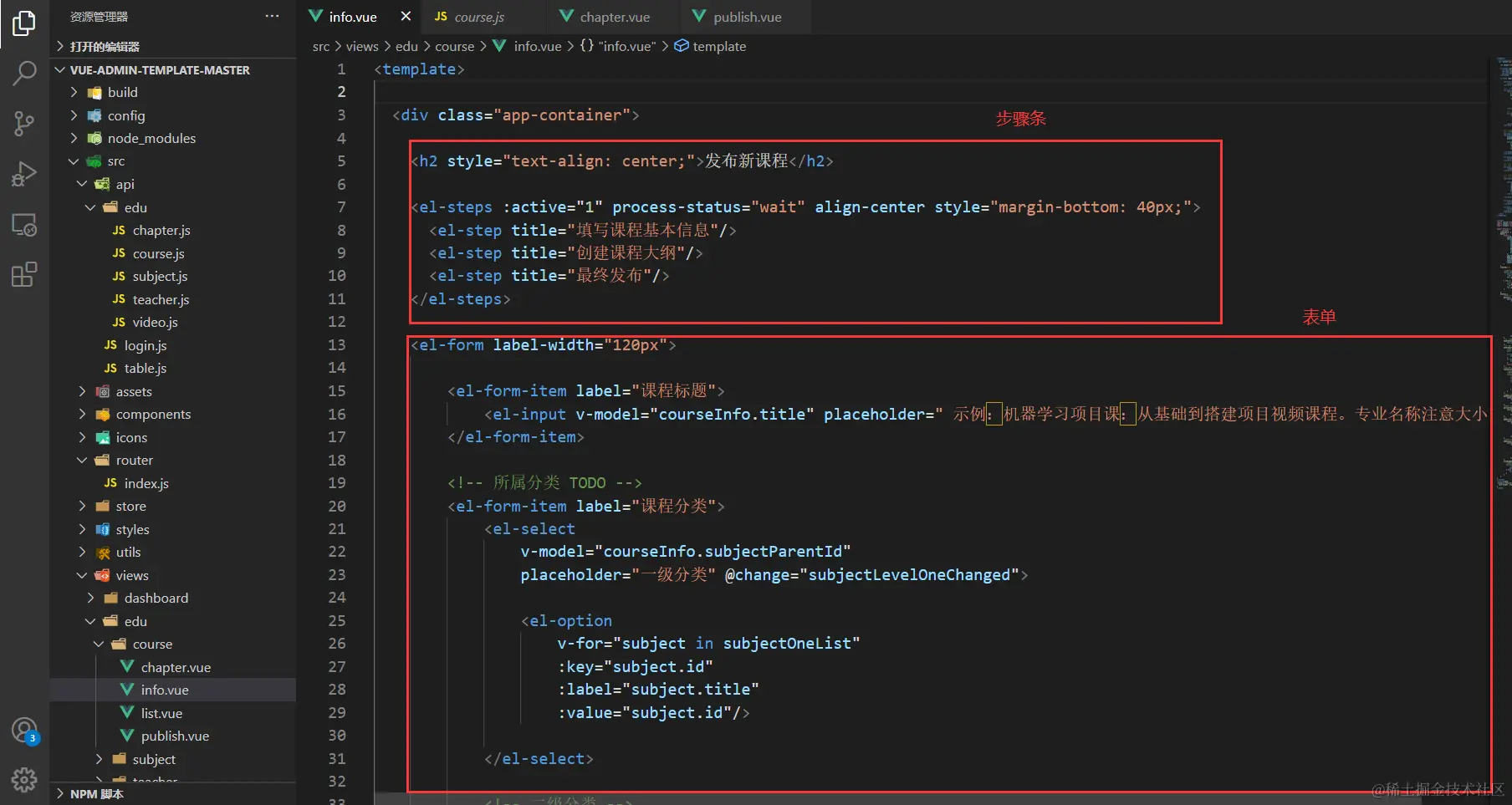The image size is (1512, 805).
Task: Click the v-for subjectOneList code on line 26
Action: tap(708, 644)
